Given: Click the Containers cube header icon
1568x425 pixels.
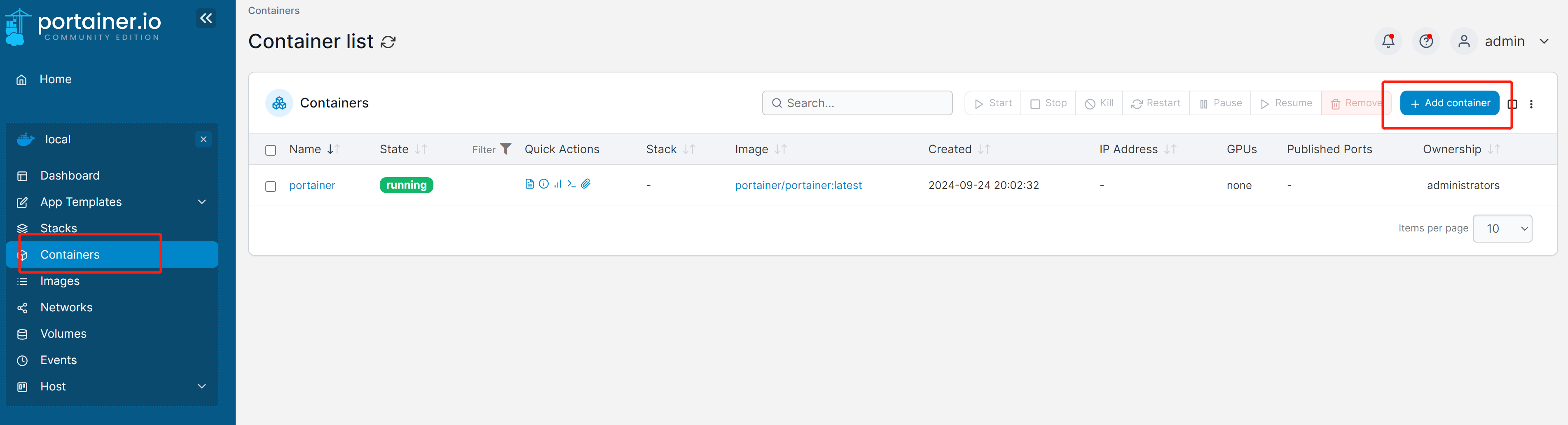Looking at the screenshot, I should [x=279, y=103].
